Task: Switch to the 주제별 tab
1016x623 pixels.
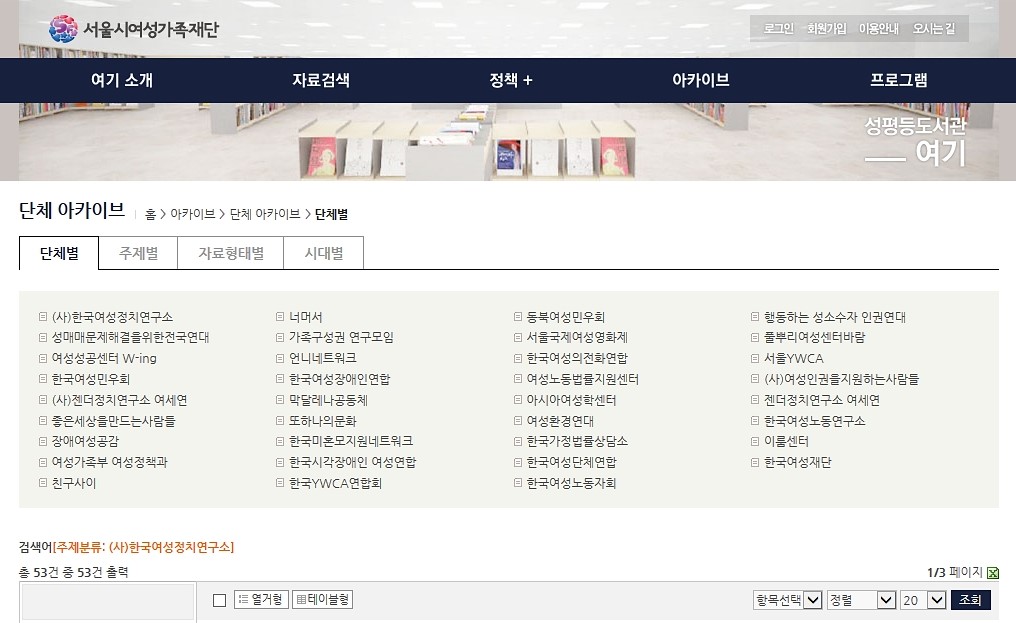Action: [138, 253]
